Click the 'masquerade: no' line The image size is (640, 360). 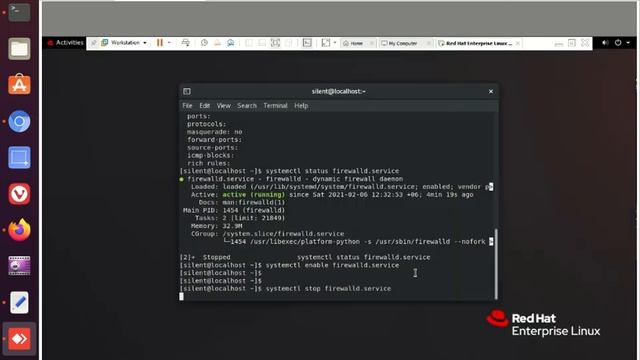click(215, 132)
